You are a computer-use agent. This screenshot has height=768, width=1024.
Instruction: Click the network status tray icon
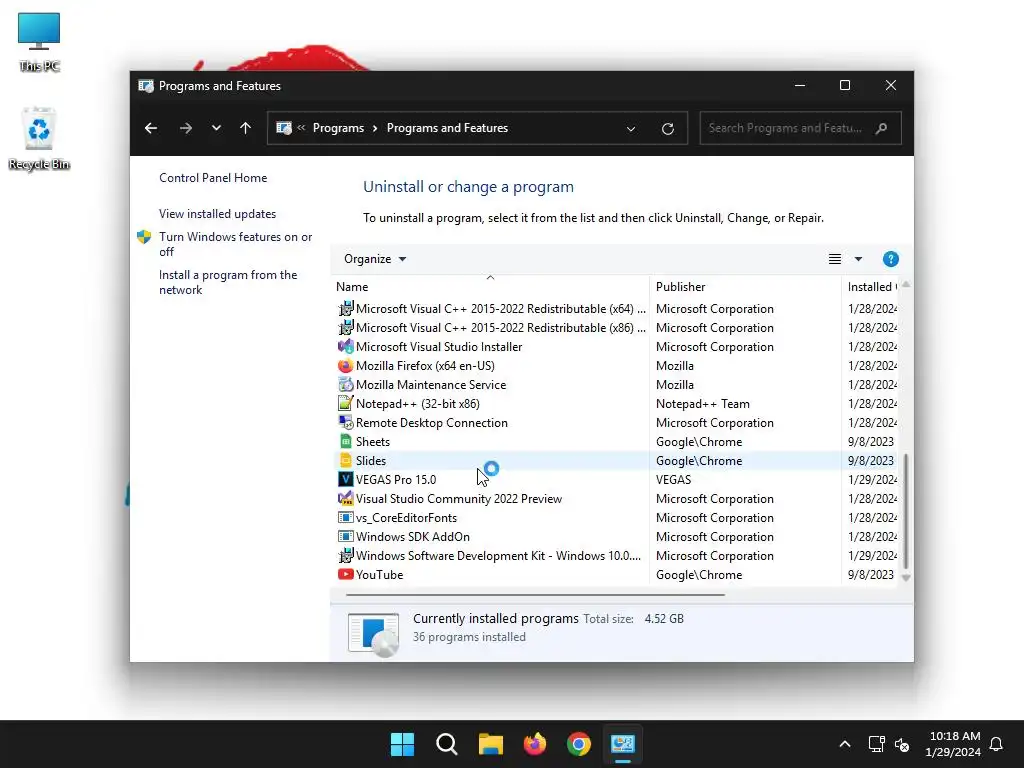pyautogui.click(x=876, y=744)
